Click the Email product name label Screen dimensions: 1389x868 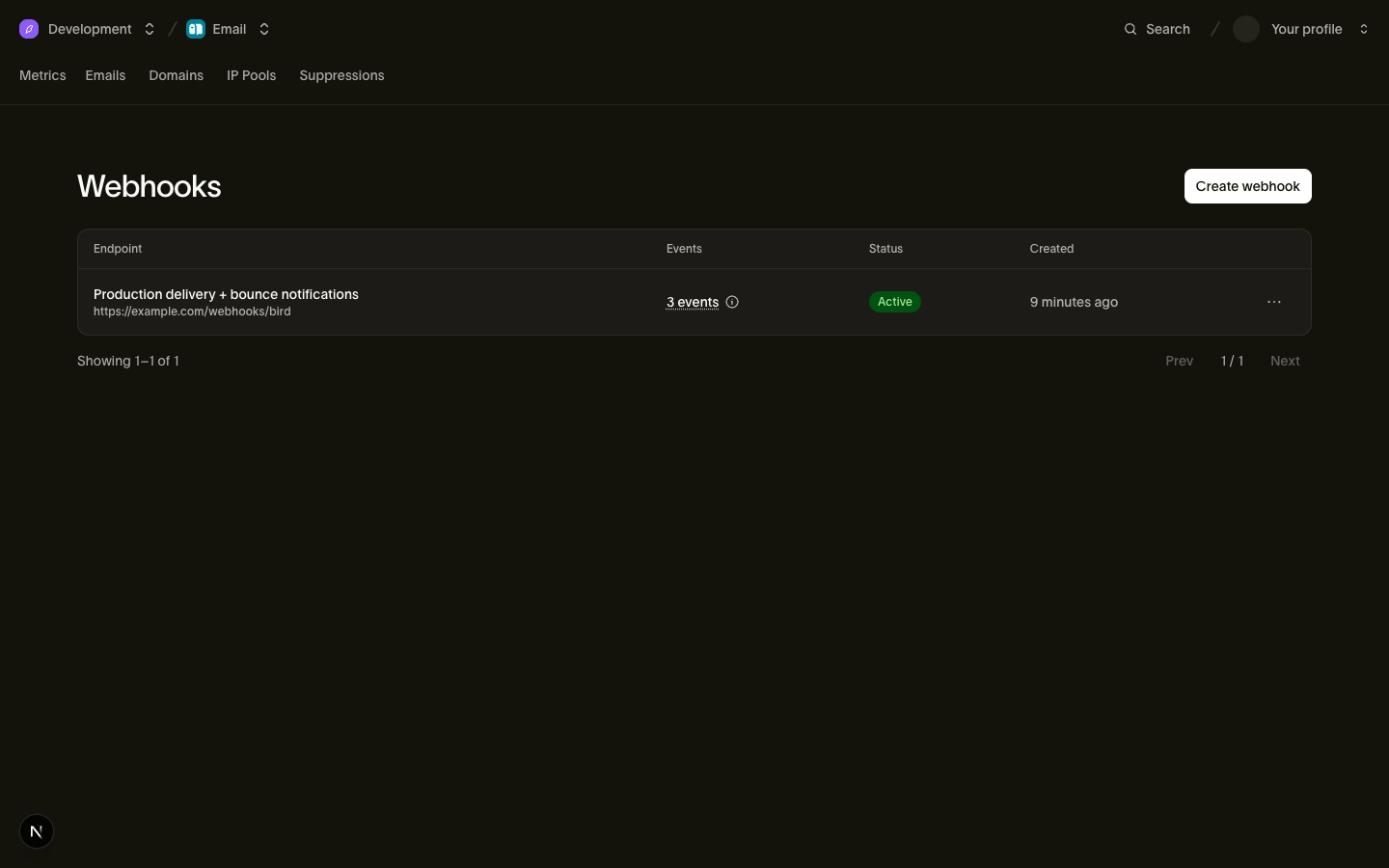[230, 29]
